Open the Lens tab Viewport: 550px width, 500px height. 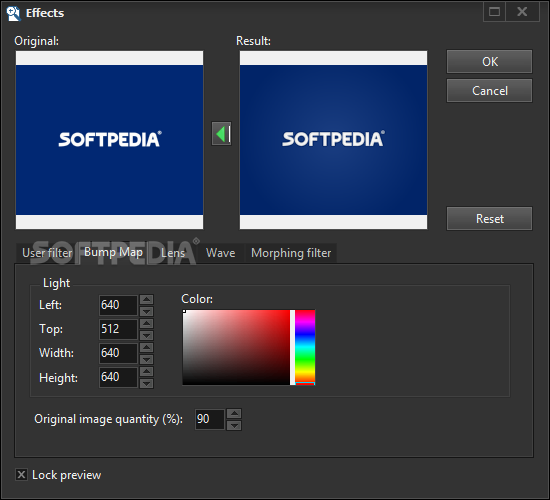coord(173,253)
